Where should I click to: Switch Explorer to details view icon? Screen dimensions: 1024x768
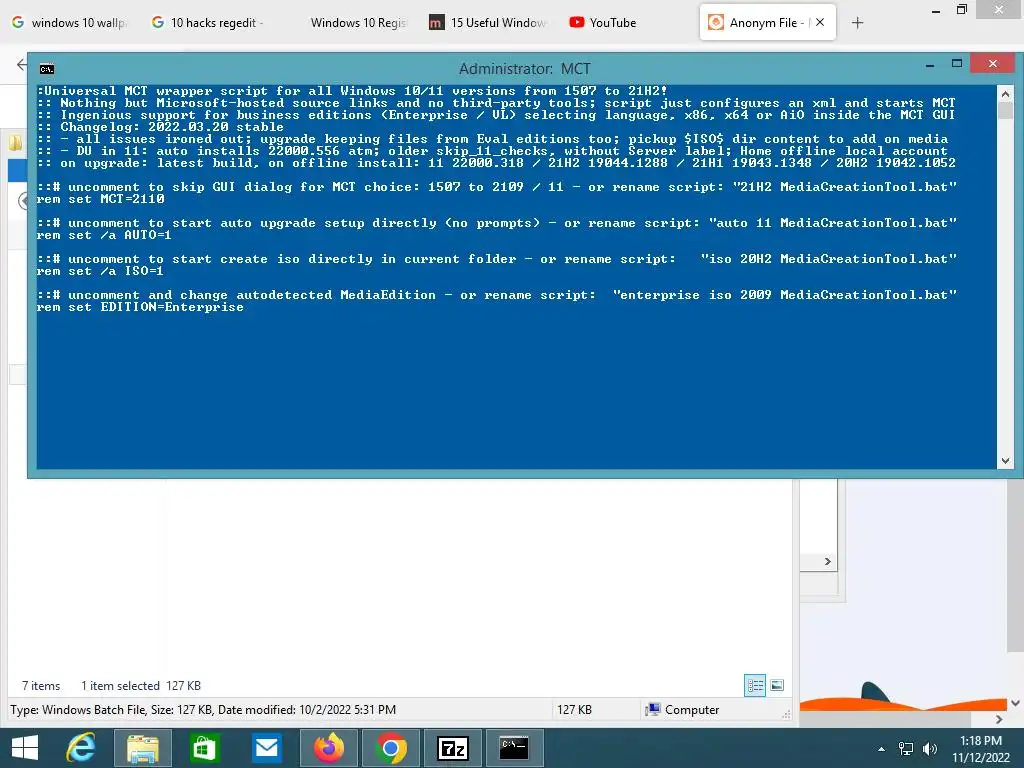tap(755, 685)
